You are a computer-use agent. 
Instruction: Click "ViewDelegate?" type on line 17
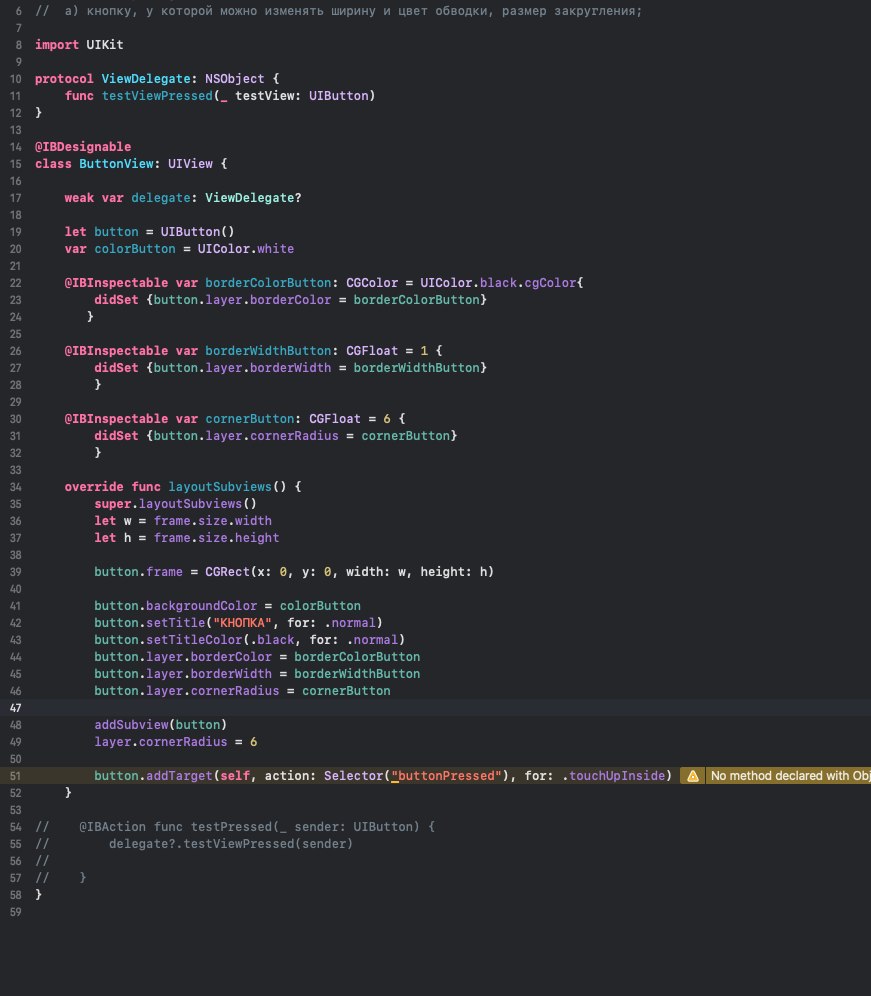[253, 198]
